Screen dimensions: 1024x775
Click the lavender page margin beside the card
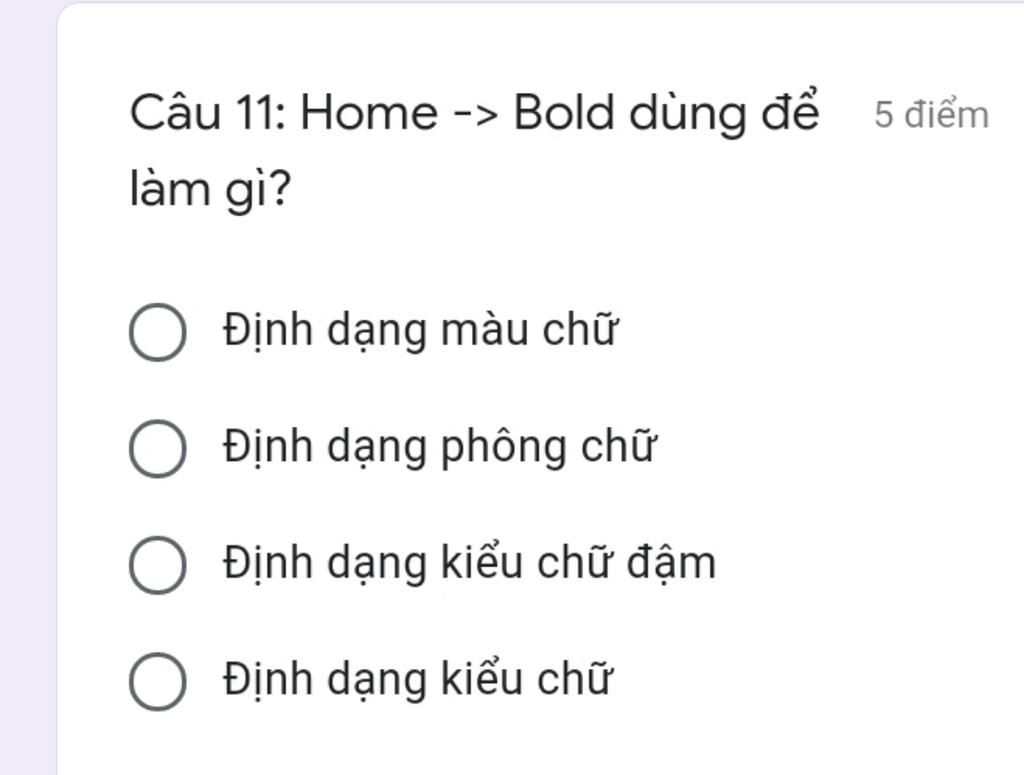(x=27, y=392)
